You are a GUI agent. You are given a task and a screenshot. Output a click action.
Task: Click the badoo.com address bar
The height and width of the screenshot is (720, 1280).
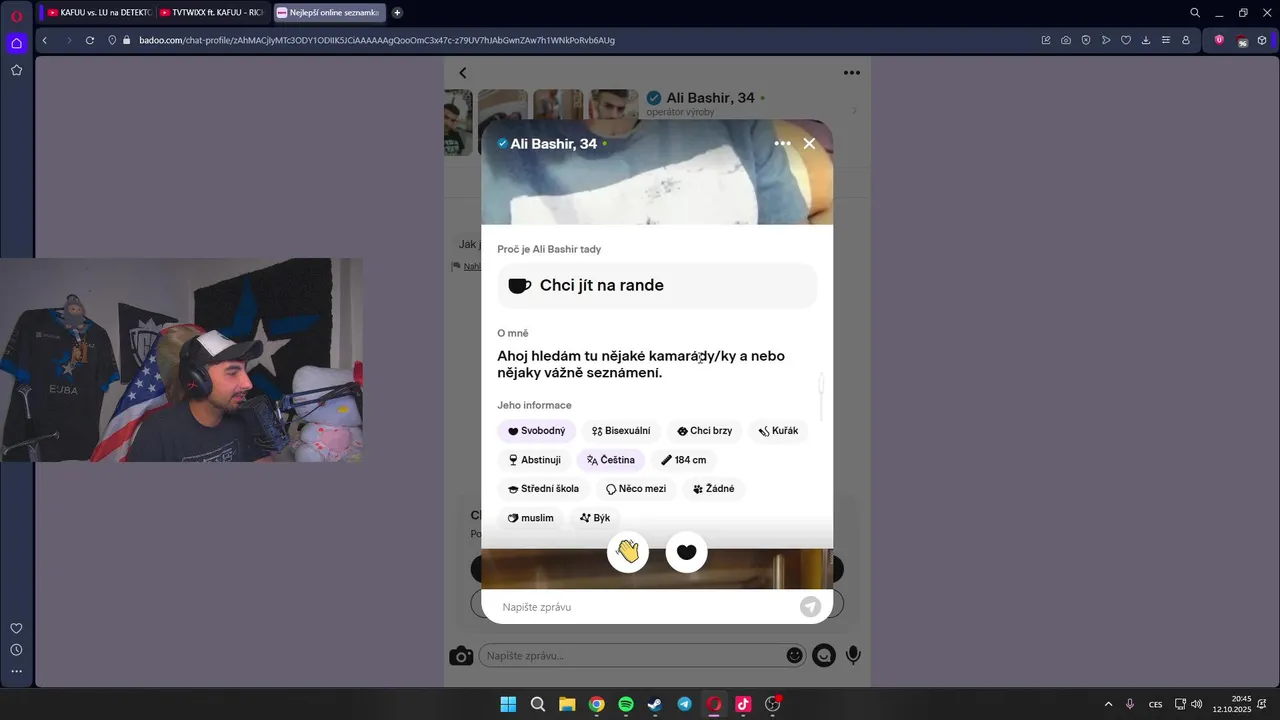point(375,40)
